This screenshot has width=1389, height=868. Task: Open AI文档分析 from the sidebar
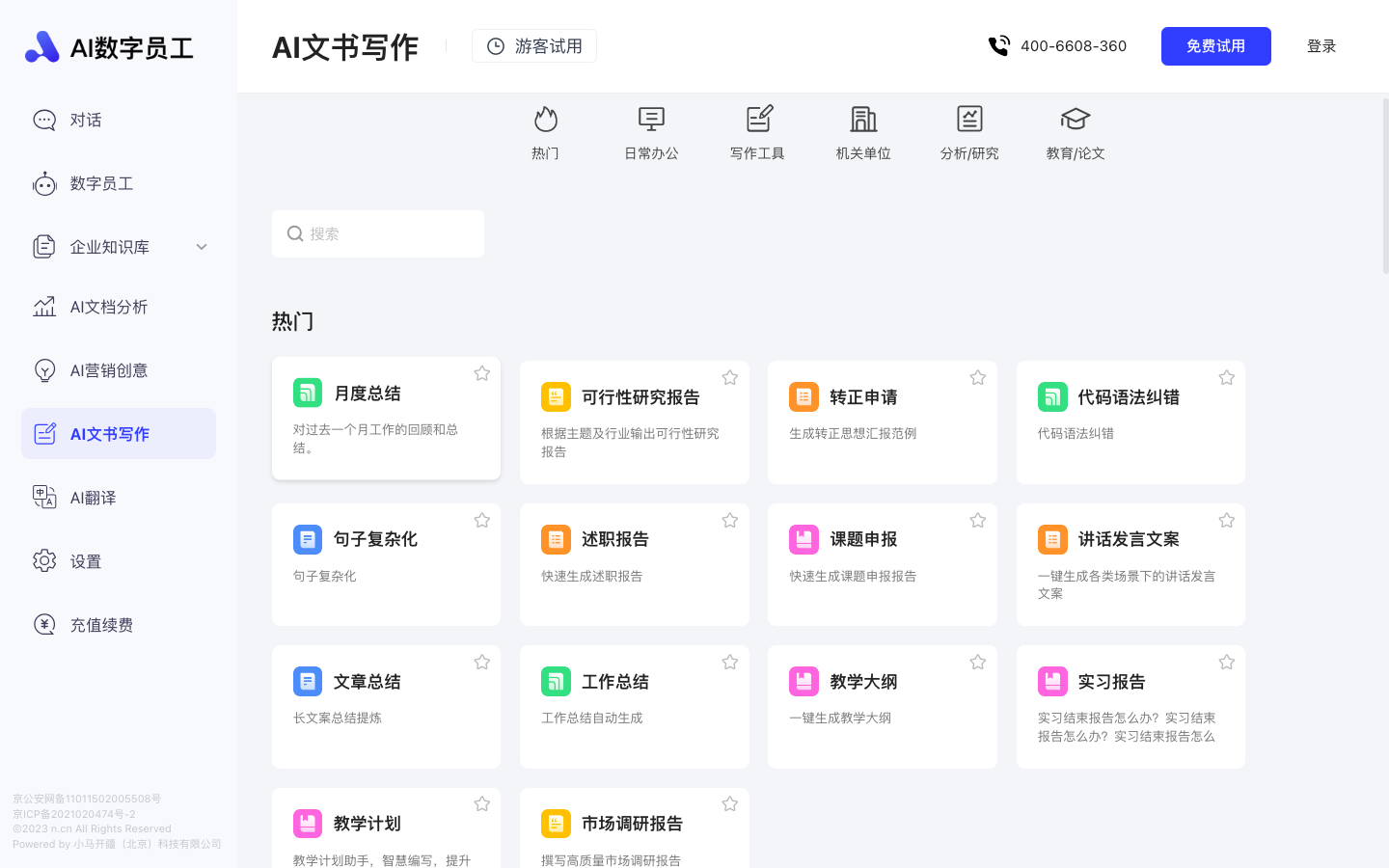(106, 307)
